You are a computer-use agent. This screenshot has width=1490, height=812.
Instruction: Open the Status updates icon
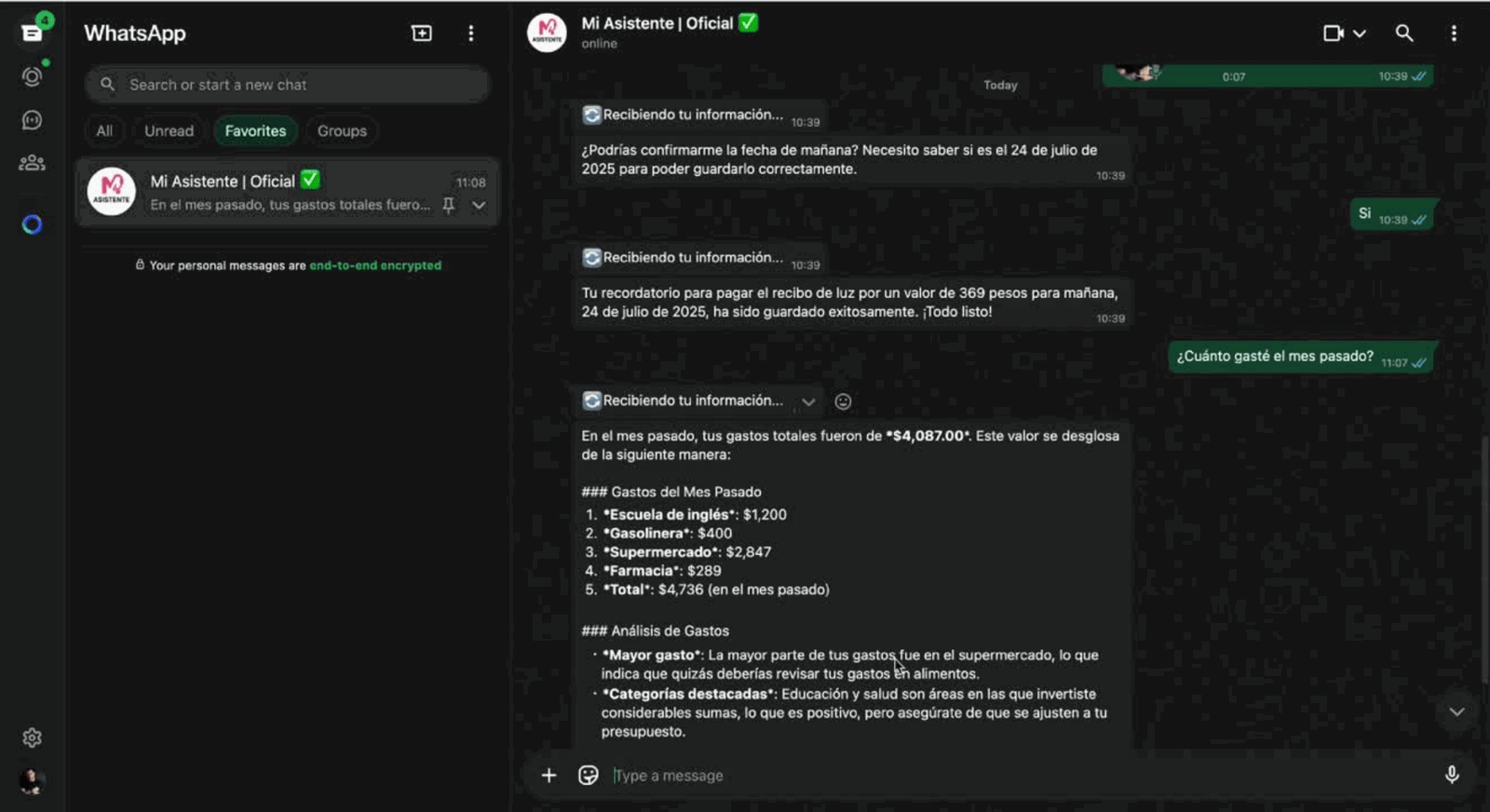point(32,77)
